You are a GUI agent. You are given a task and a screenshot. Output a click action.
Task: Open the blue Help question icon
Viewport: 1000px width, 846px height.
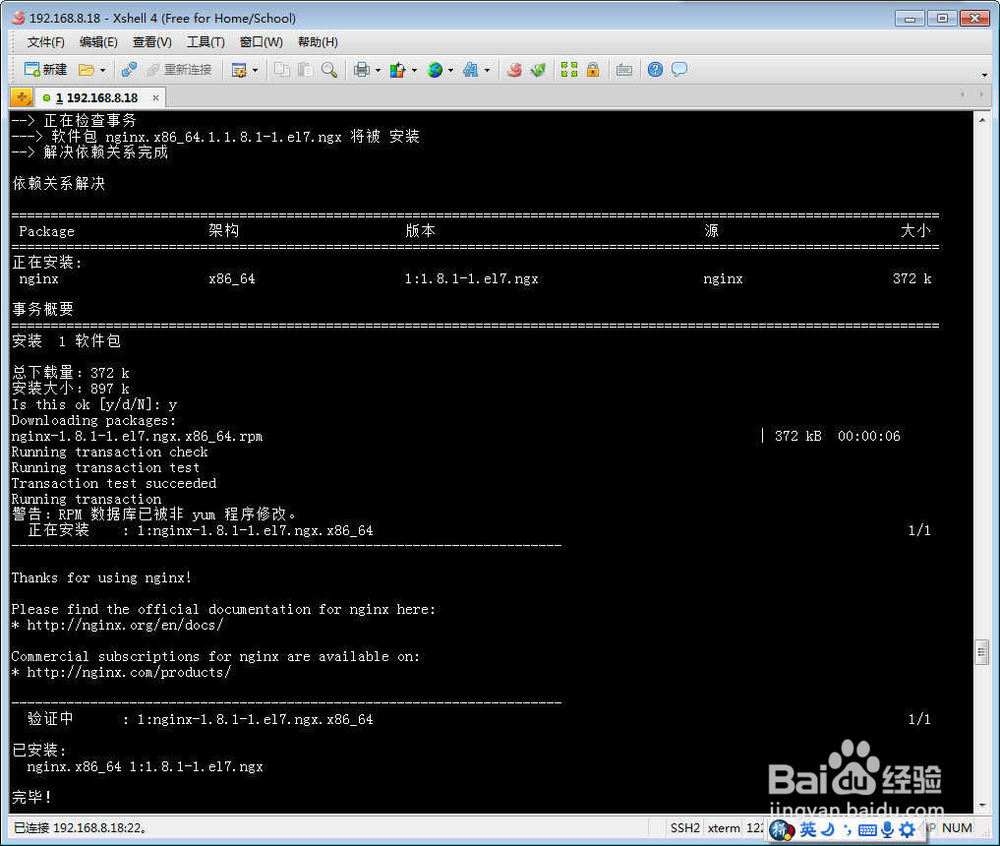click(655, 69)
